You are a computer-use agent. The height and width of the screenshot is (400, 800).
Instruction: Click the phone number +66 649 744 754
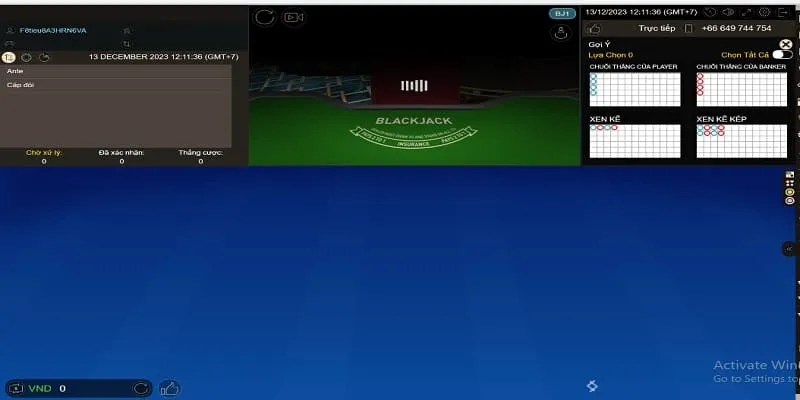click(736, 28)
